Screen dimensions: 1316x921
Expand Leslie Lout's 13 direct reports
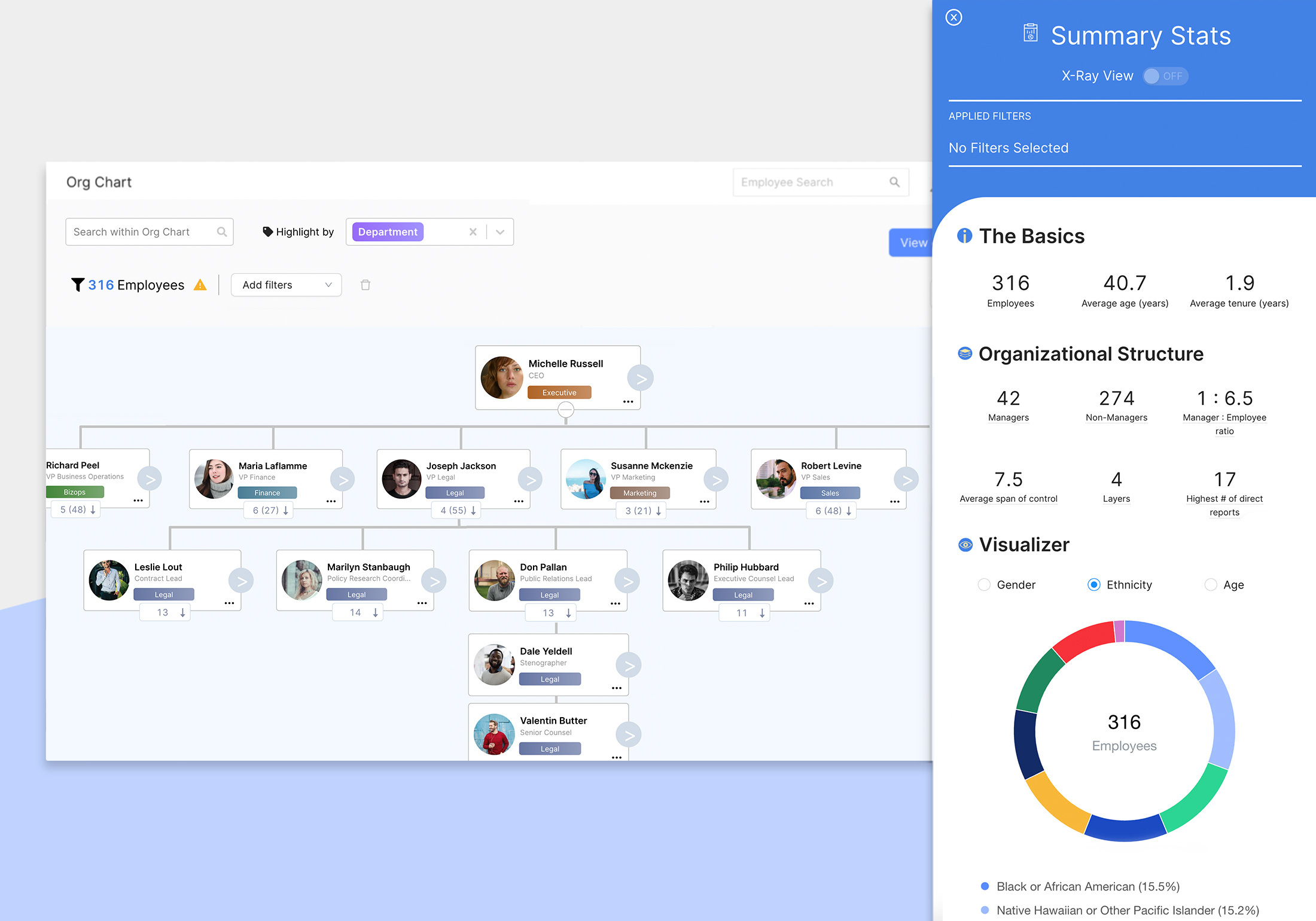coord(166,612)
